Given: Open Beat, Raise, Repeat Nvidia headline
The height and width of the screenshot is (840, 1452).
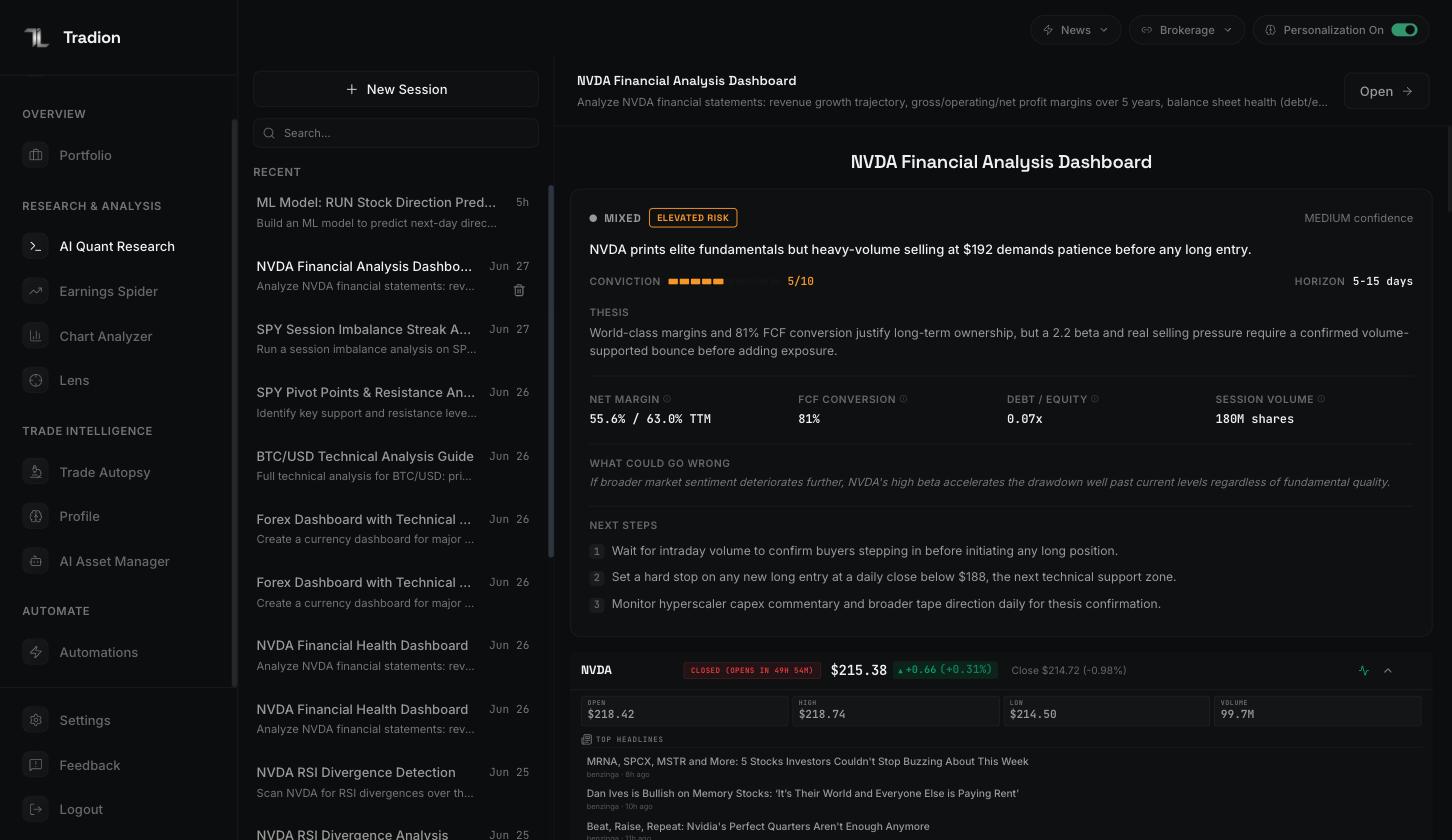Looking at the screenshot, I should (758, 826).
